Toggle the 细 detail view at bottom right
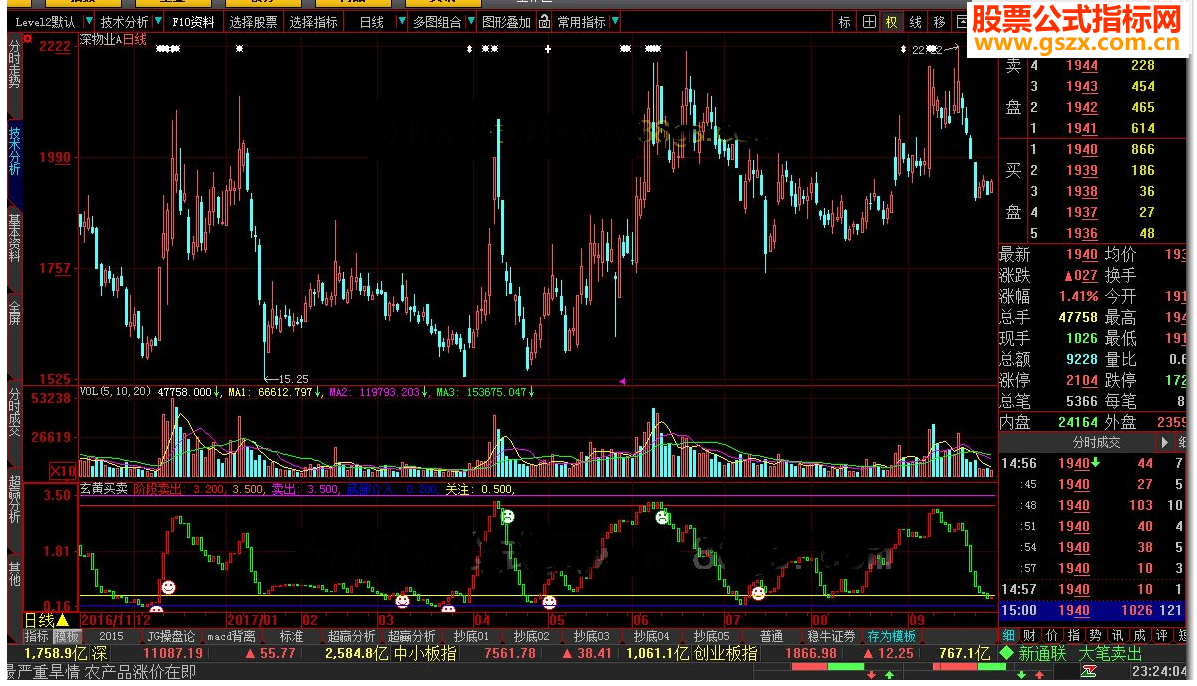Viewport: 1197px width, 686px height. tap(1008, 635)
